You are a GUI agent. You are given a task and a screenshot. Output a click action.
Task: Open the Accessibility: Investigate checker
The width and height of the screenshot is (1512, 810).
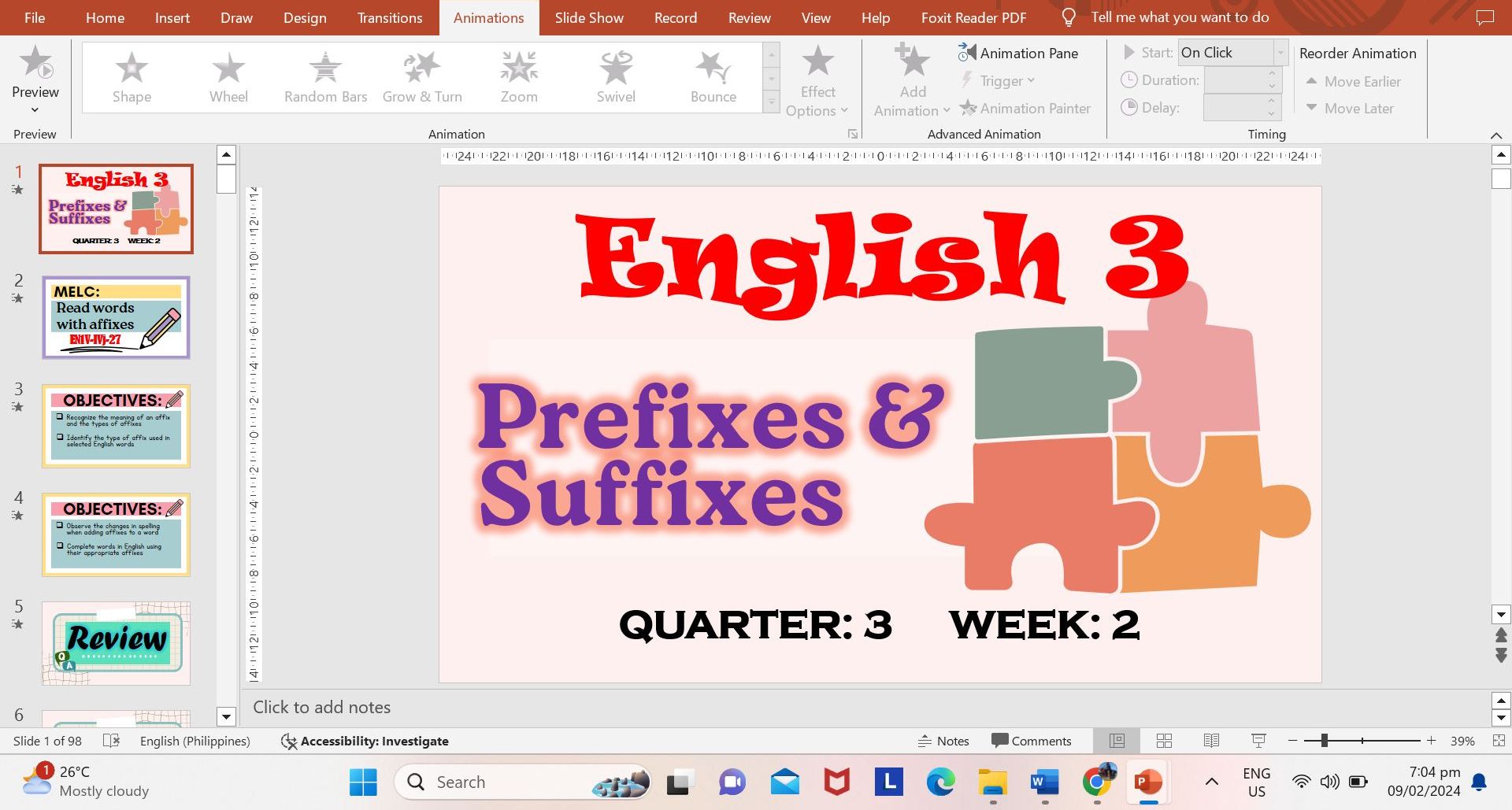(x=365, y=741)
